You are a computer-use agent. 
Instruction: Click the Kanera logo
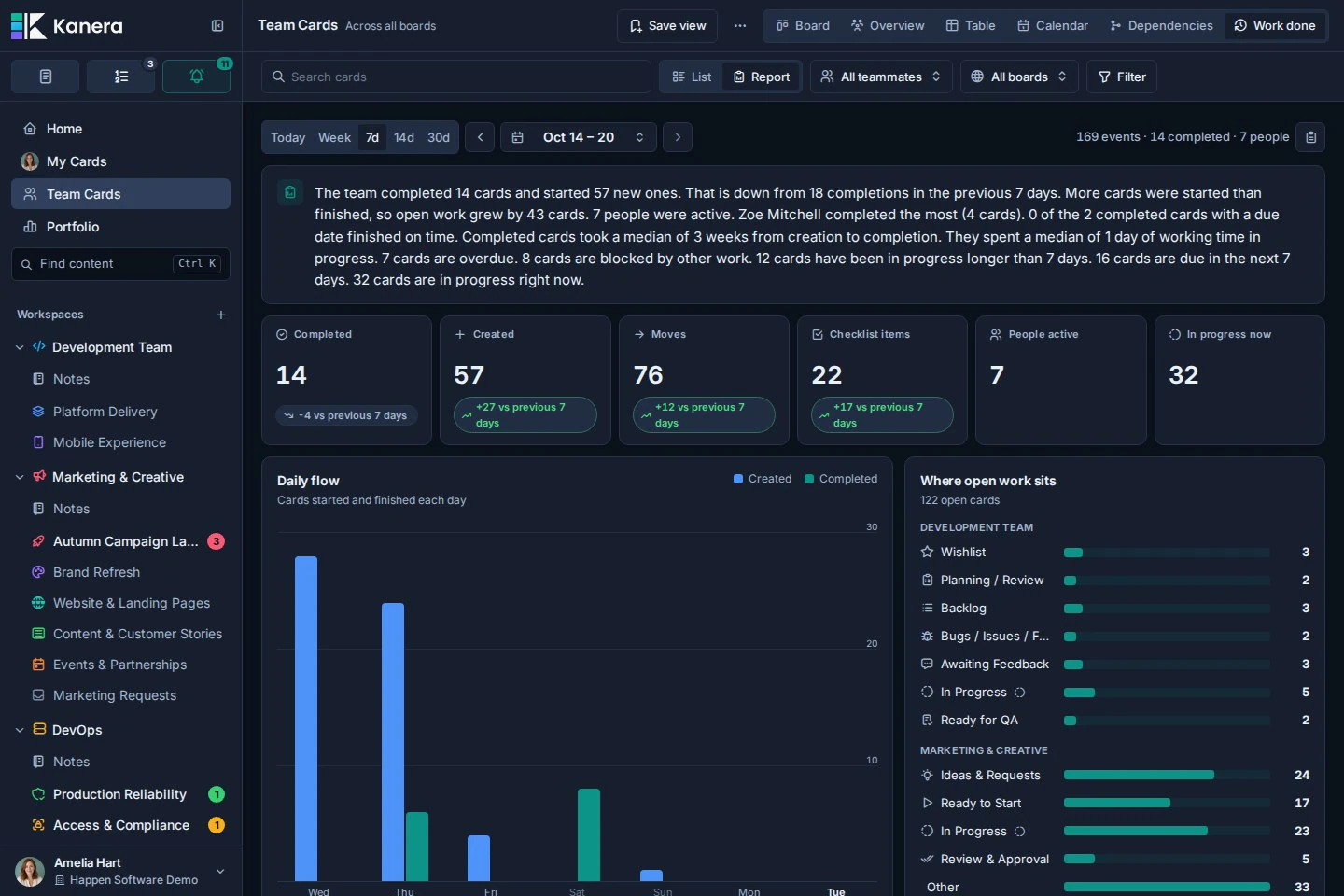tap(66, 26)
